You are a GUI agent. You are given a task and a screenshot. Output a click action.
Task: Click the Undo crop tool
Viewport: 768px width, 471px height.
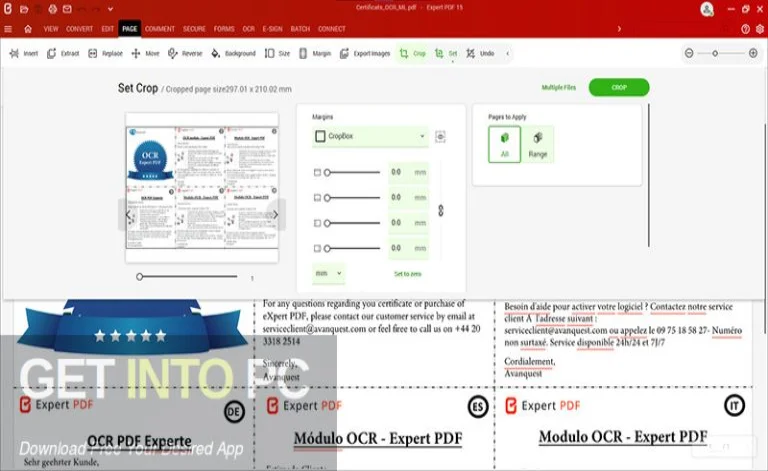coord(480,53)
